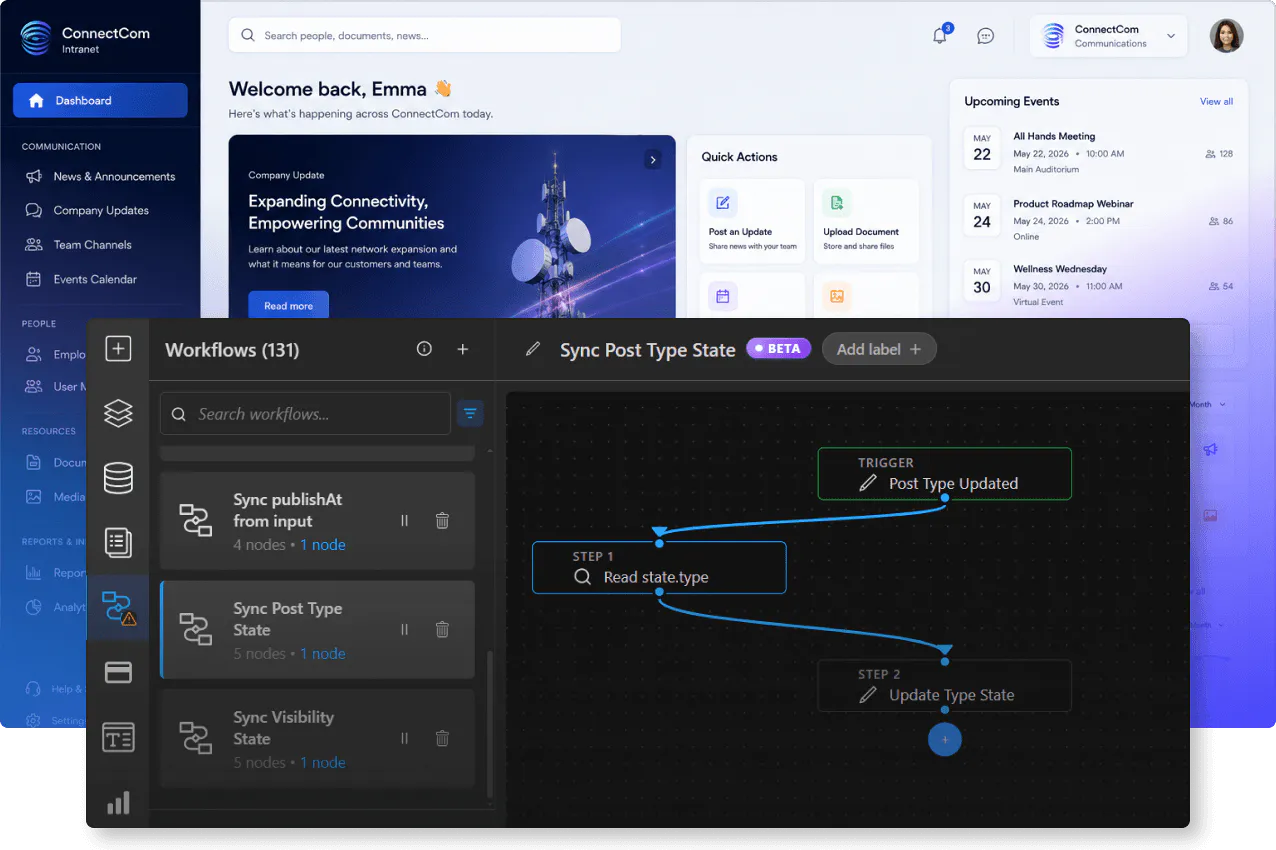This screenshot has height=850, width=1276.
Task: Click next arrow on Company Update banner
Action: click(x=653, y=159)
